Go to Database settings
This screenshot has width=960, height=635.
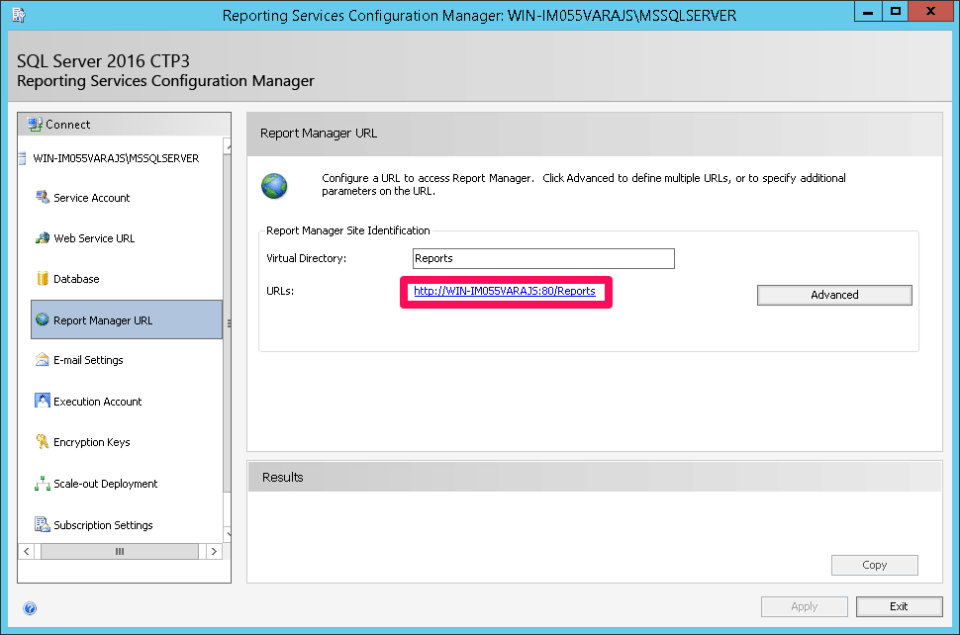pyautogui.click(x=76, y=279)
